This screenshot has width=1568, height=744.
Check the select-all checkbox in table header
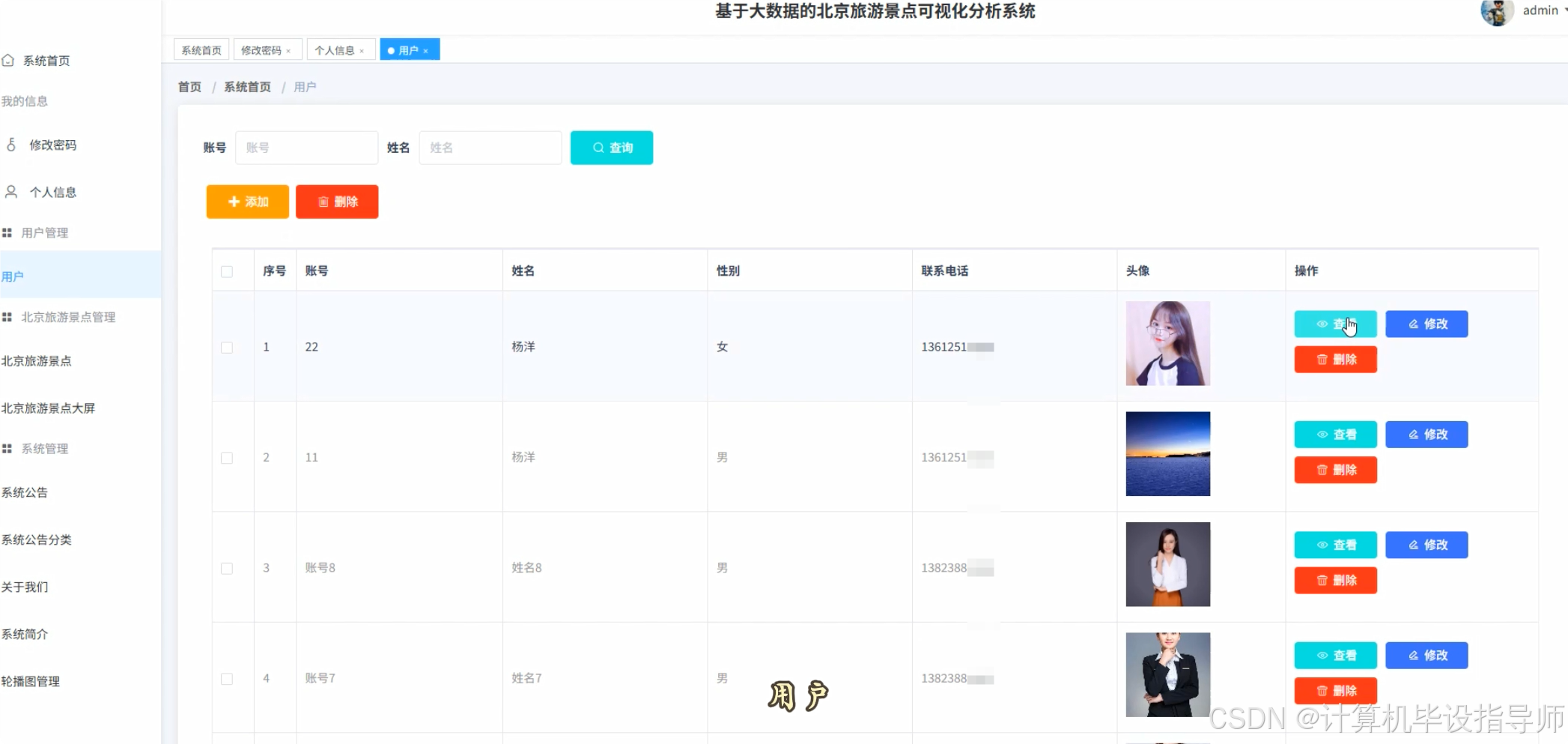pyautogui.click(x=227, y=272)
